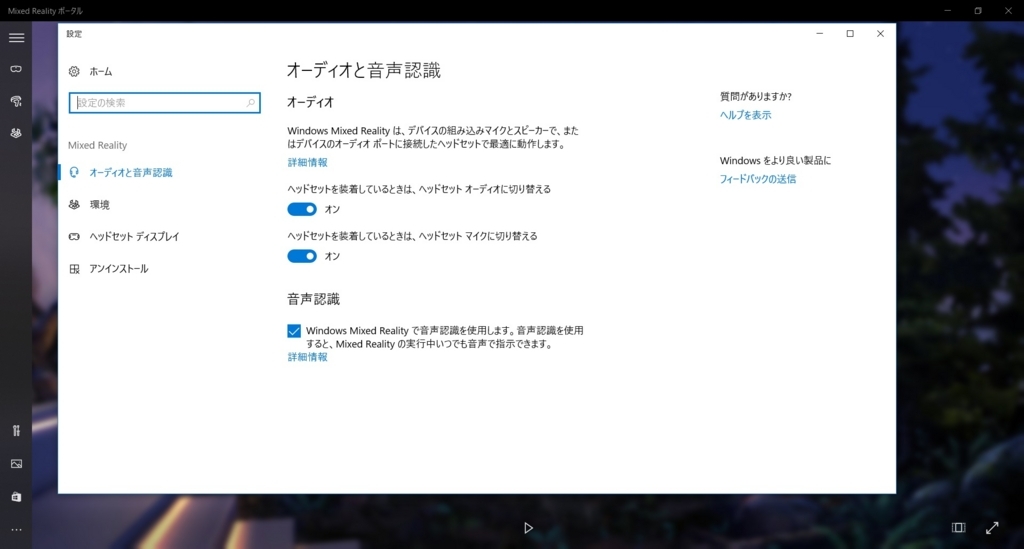1024x549 pixels.
Task: Click the play button at bottom center
Action: pos(528,527)
